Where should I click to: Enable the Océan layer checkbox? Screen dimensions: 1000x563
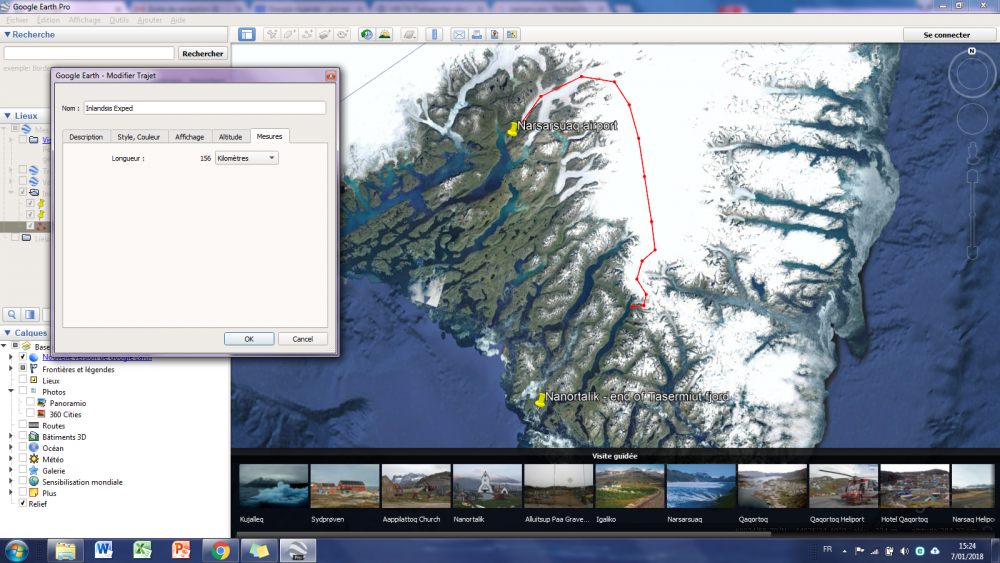point(23,448)
